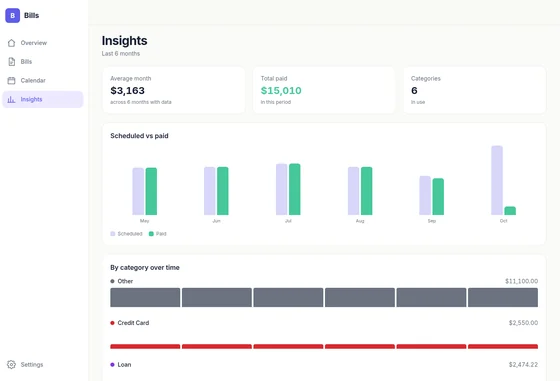Click the Loan purple dot
This screenshot has width=560, height=381.
[112, 365]
